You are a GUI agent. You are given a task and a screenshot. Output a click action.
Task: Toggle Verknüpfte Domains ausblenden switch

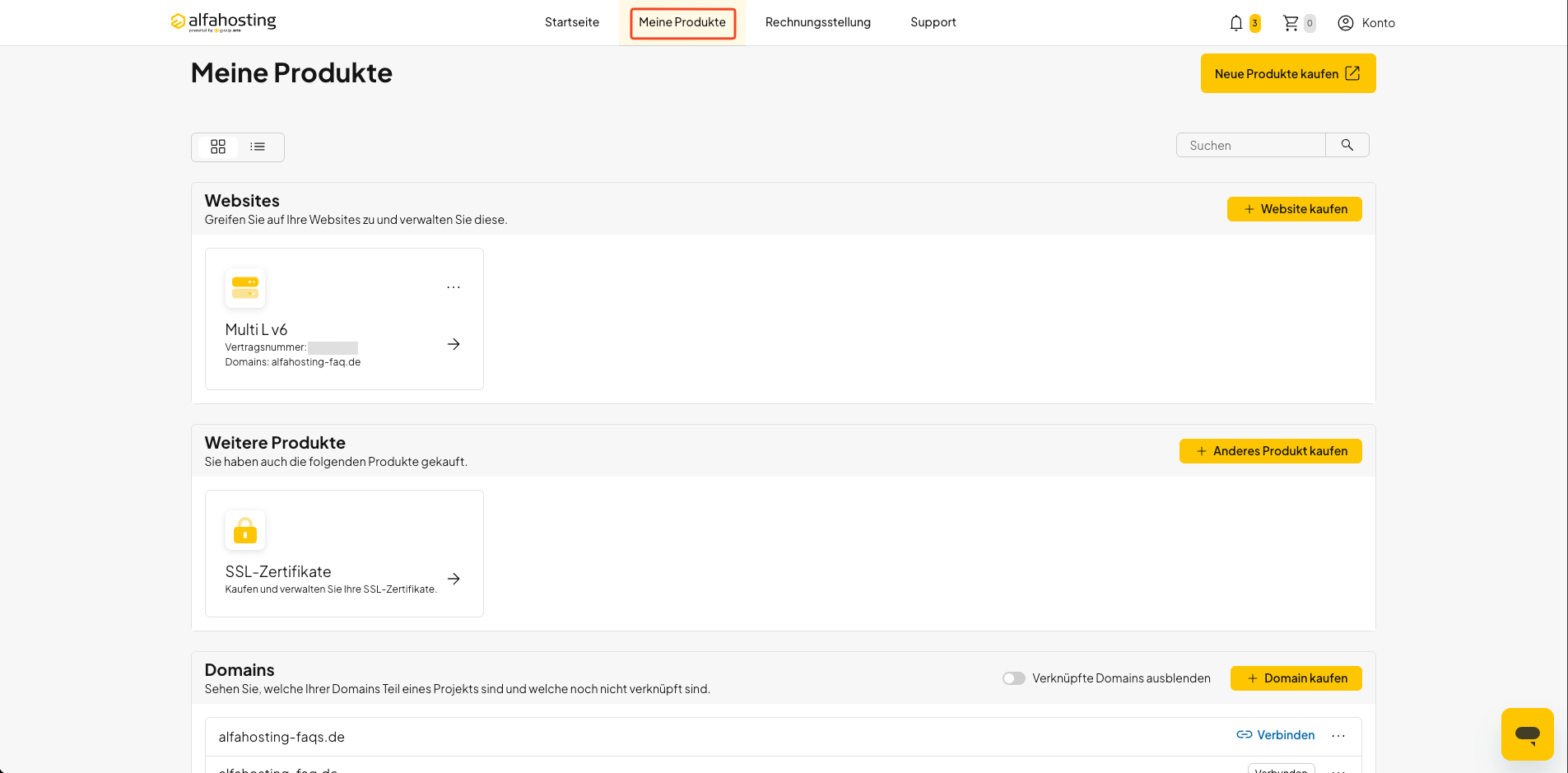[x=1013, y=678]
